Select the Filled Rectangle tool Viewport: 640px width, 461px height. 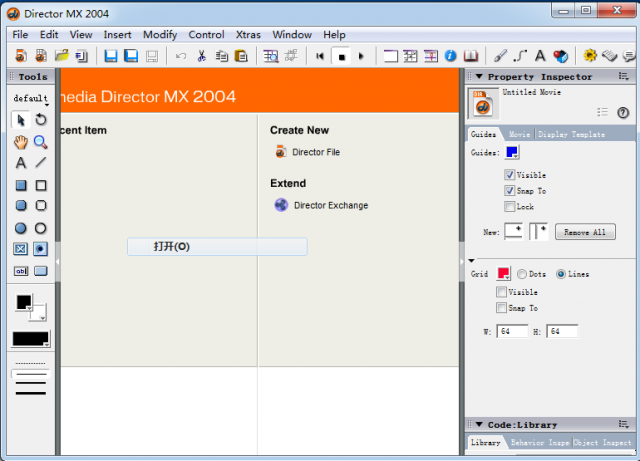coord(21,185)
